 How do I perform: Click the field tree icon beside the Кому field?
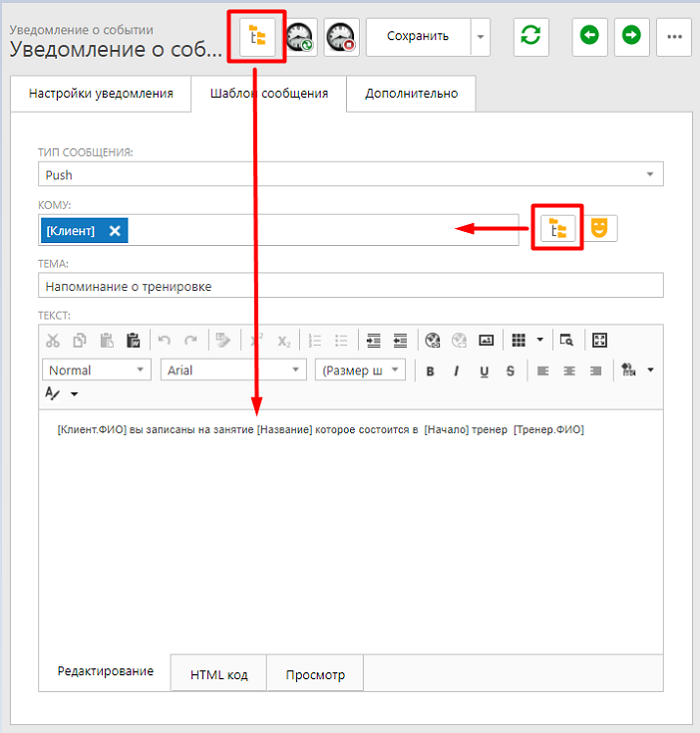click(558, 228)
